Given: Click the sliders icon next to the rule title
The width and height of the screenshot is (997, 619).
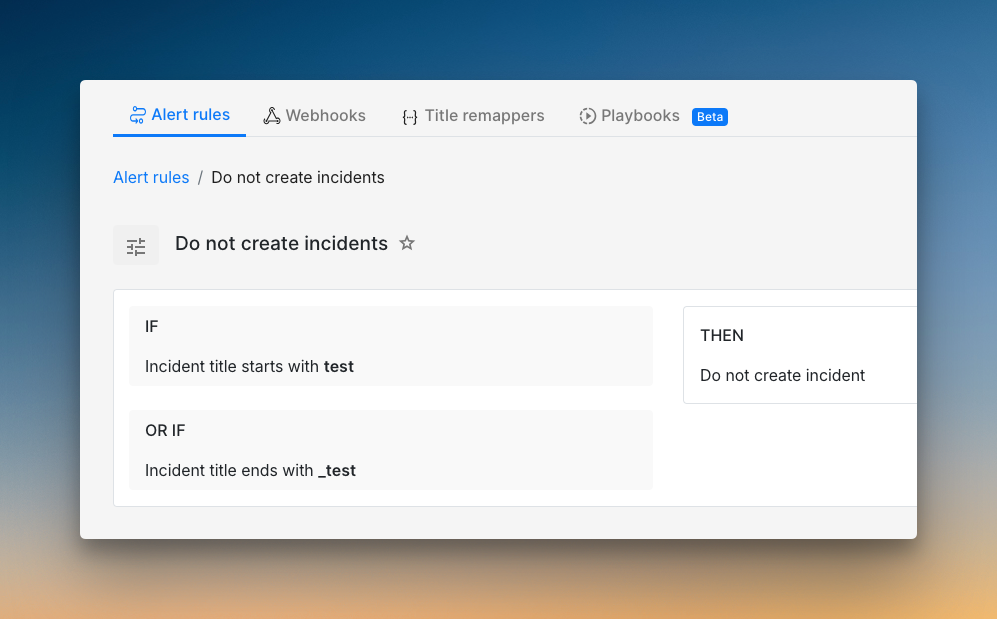Looking at the screenshot, I should tap(135, 244).
